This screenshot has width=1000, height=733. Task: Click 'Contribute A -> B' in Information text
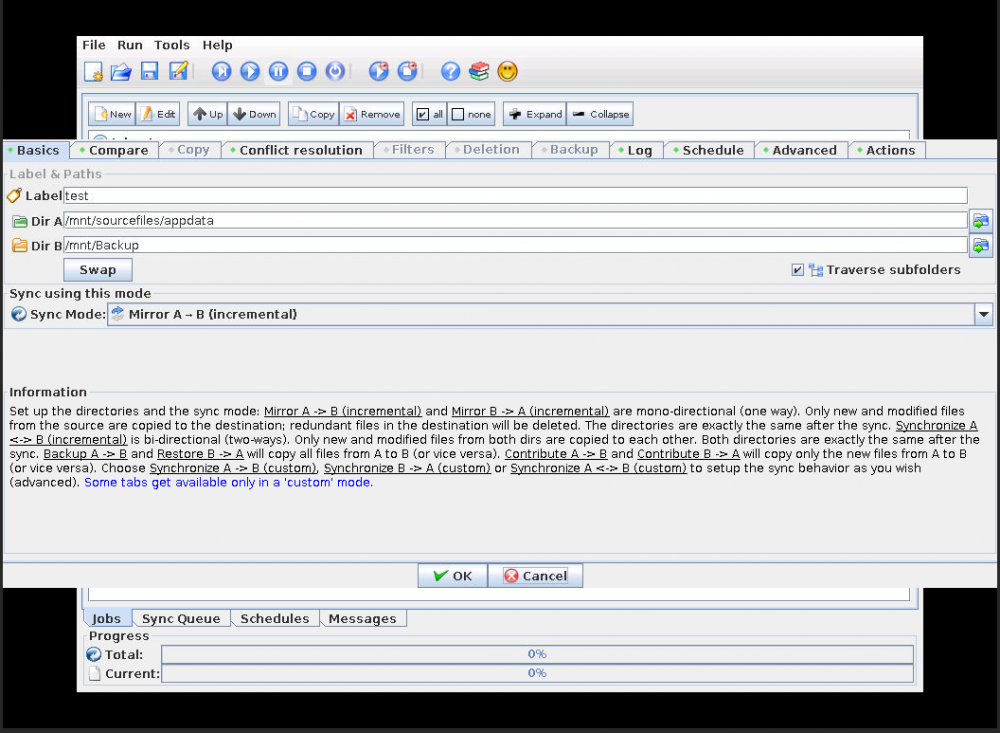click(x=555, y=454)
